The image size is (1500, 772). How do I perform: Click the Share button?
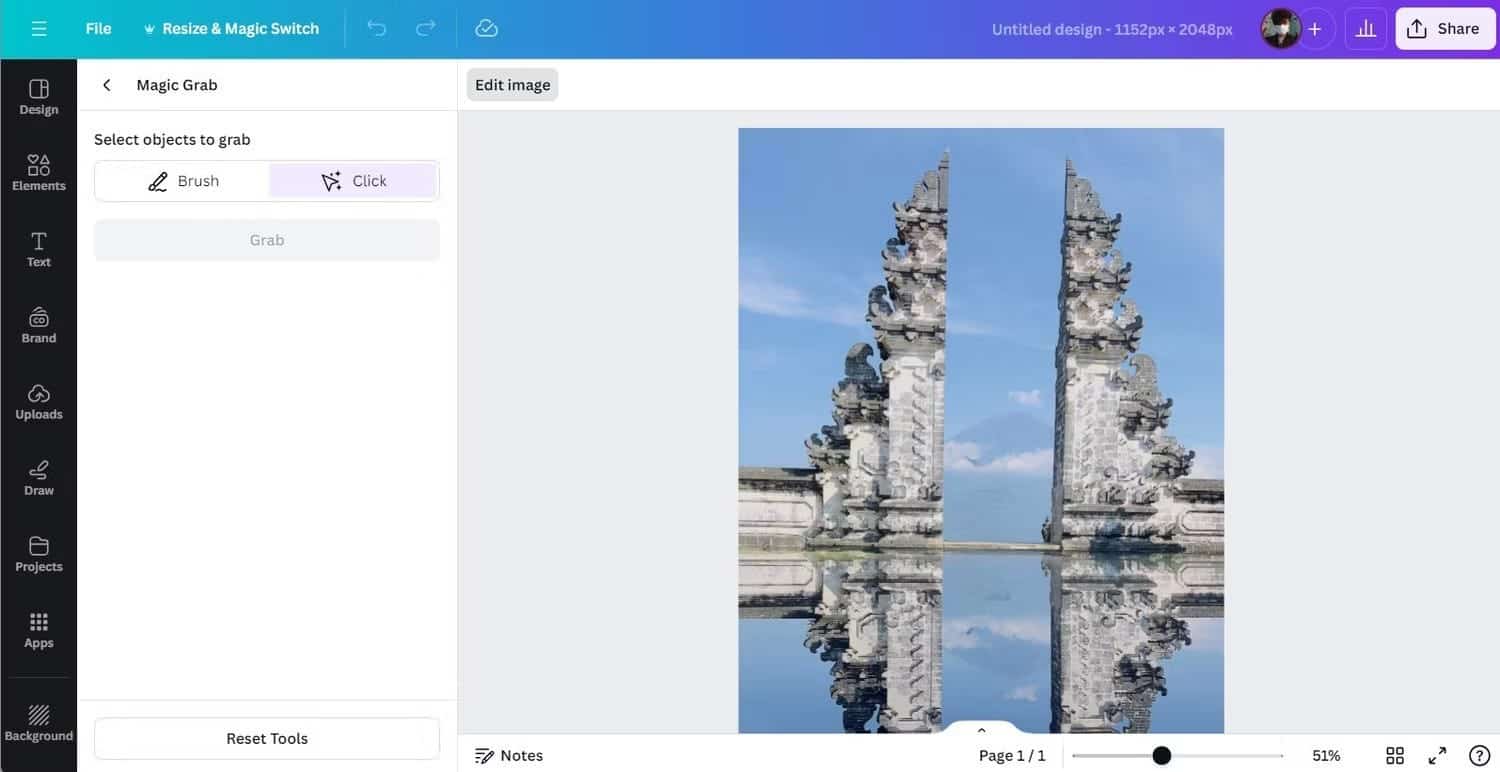tap(1444, 29)
